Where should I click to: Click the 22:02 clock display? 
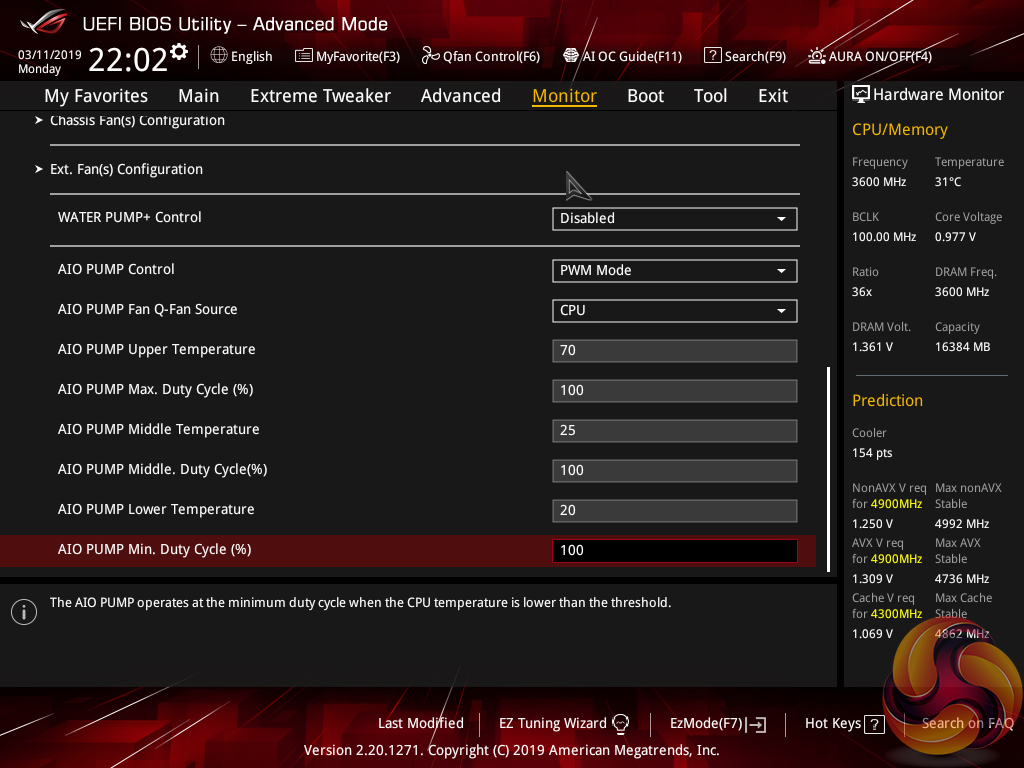[128, 59]
